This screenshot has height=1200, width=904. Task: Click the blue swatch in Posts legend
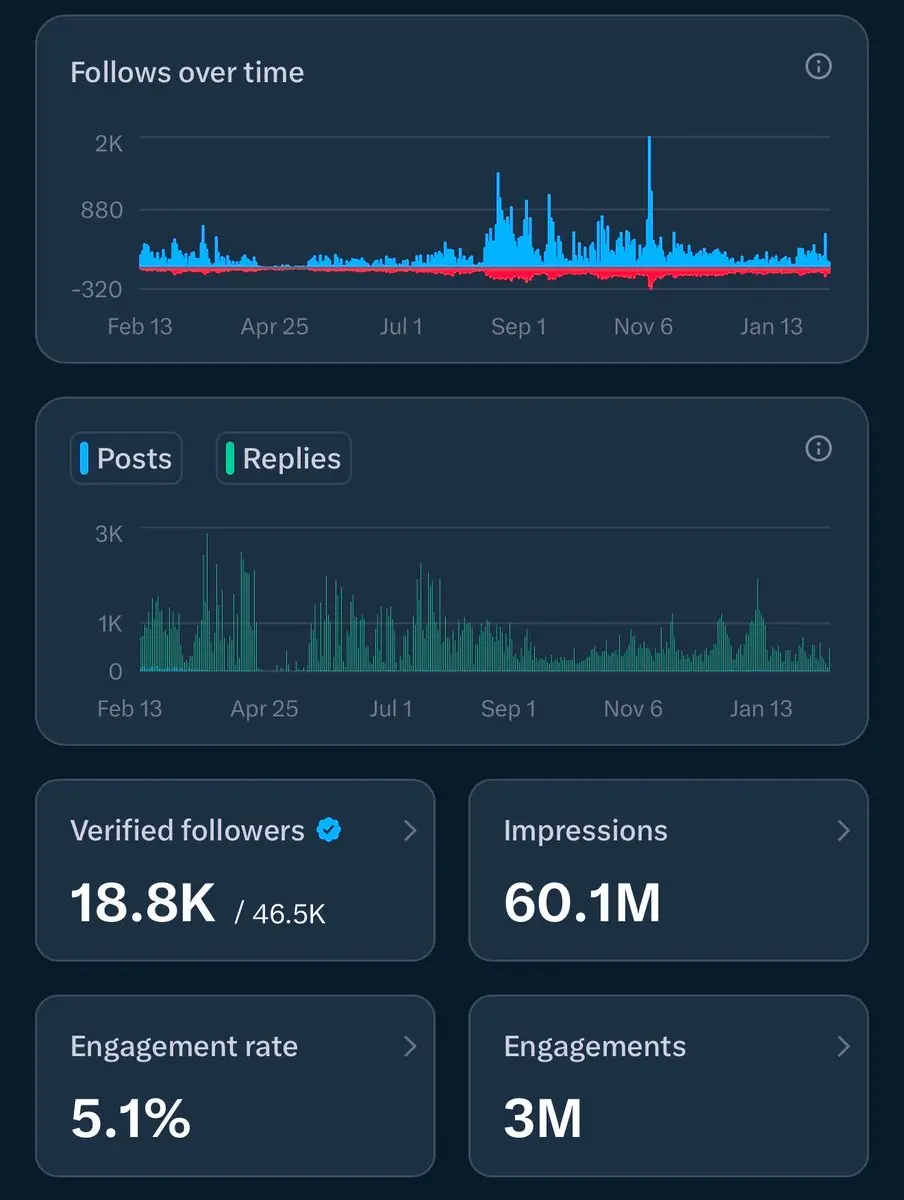pyautogui.click(x=84, y=458)
